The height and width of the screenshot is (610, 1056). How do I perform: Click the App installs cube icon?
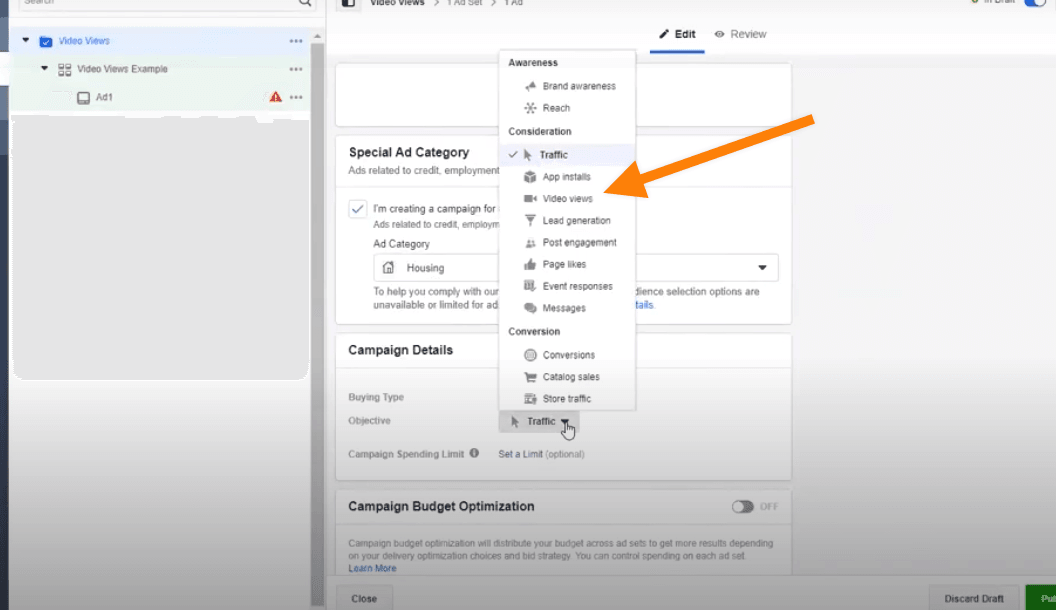531,176
